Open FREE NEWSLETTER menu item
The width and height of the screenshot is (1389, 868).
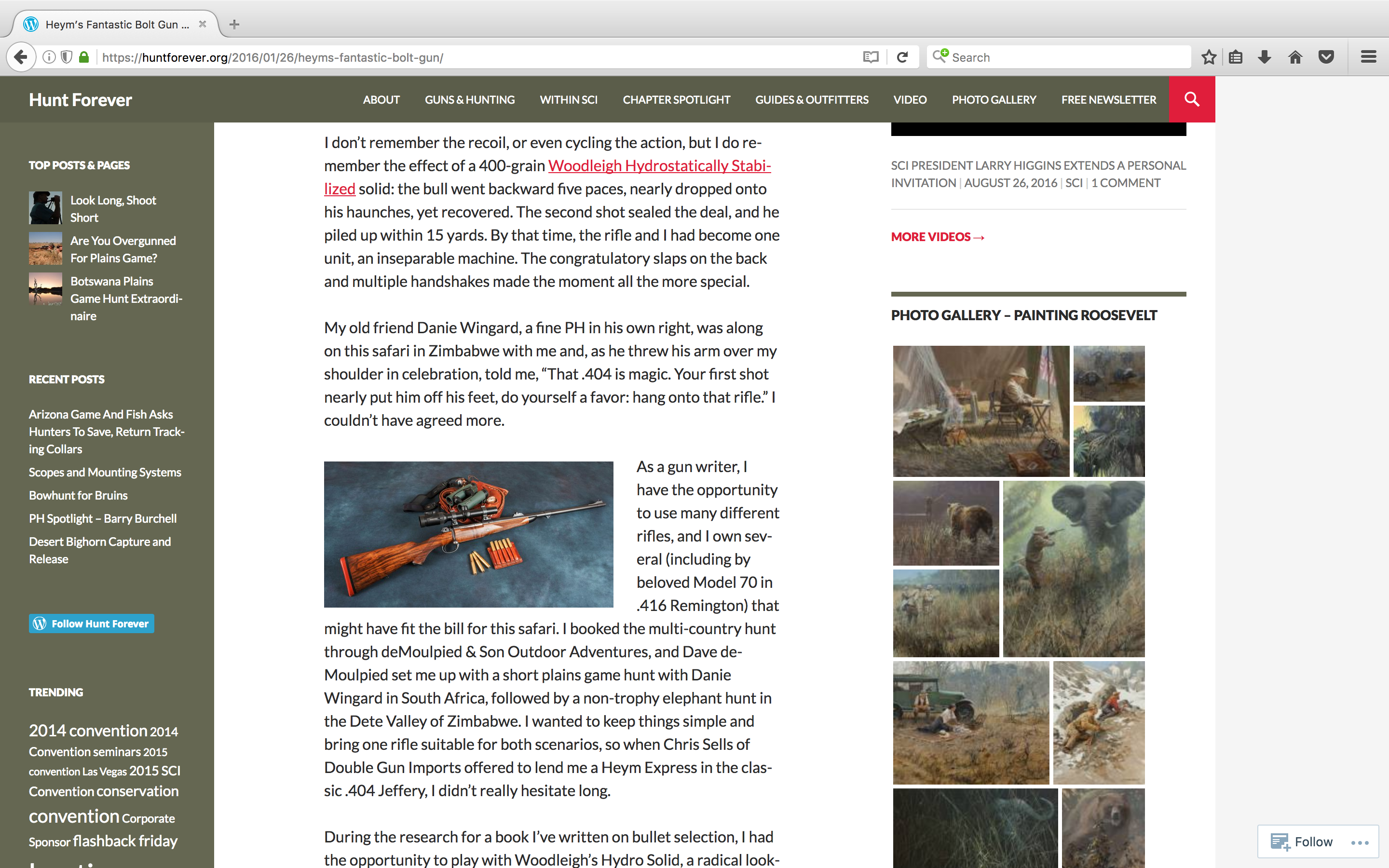coord(1108,100)
